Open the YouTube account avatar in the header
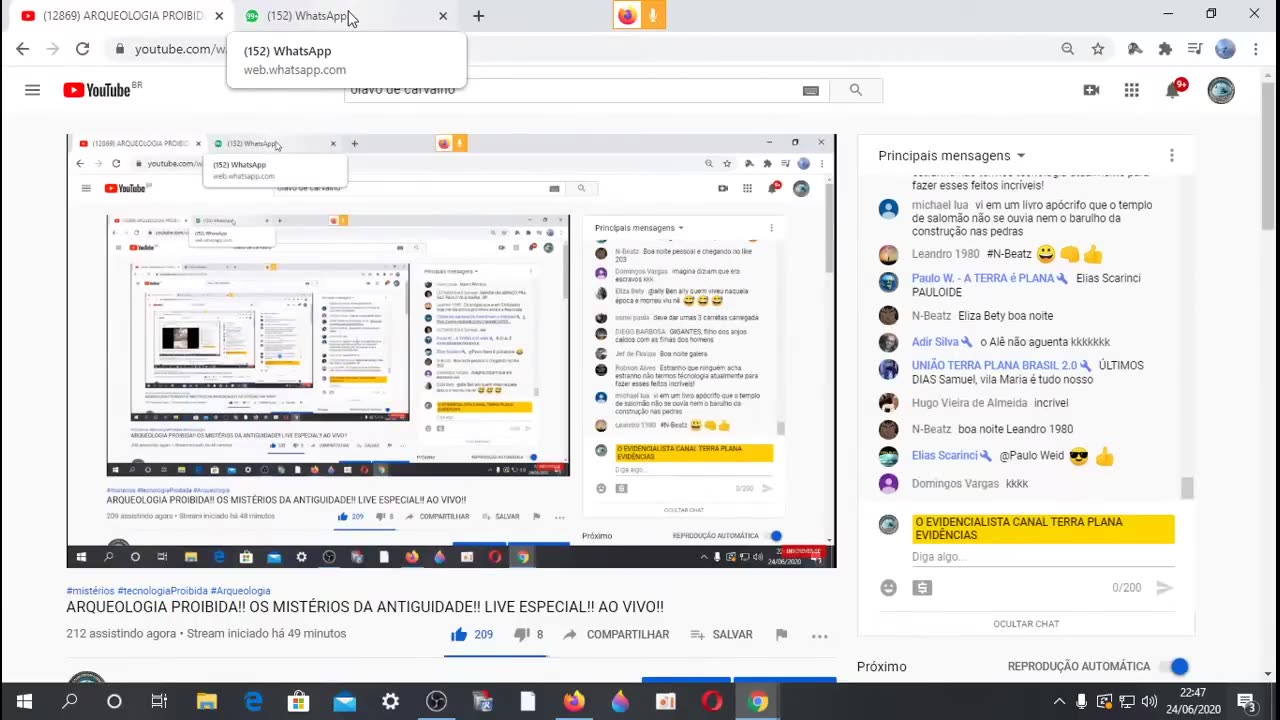 pyautogui.click(x=1221, y=90)
